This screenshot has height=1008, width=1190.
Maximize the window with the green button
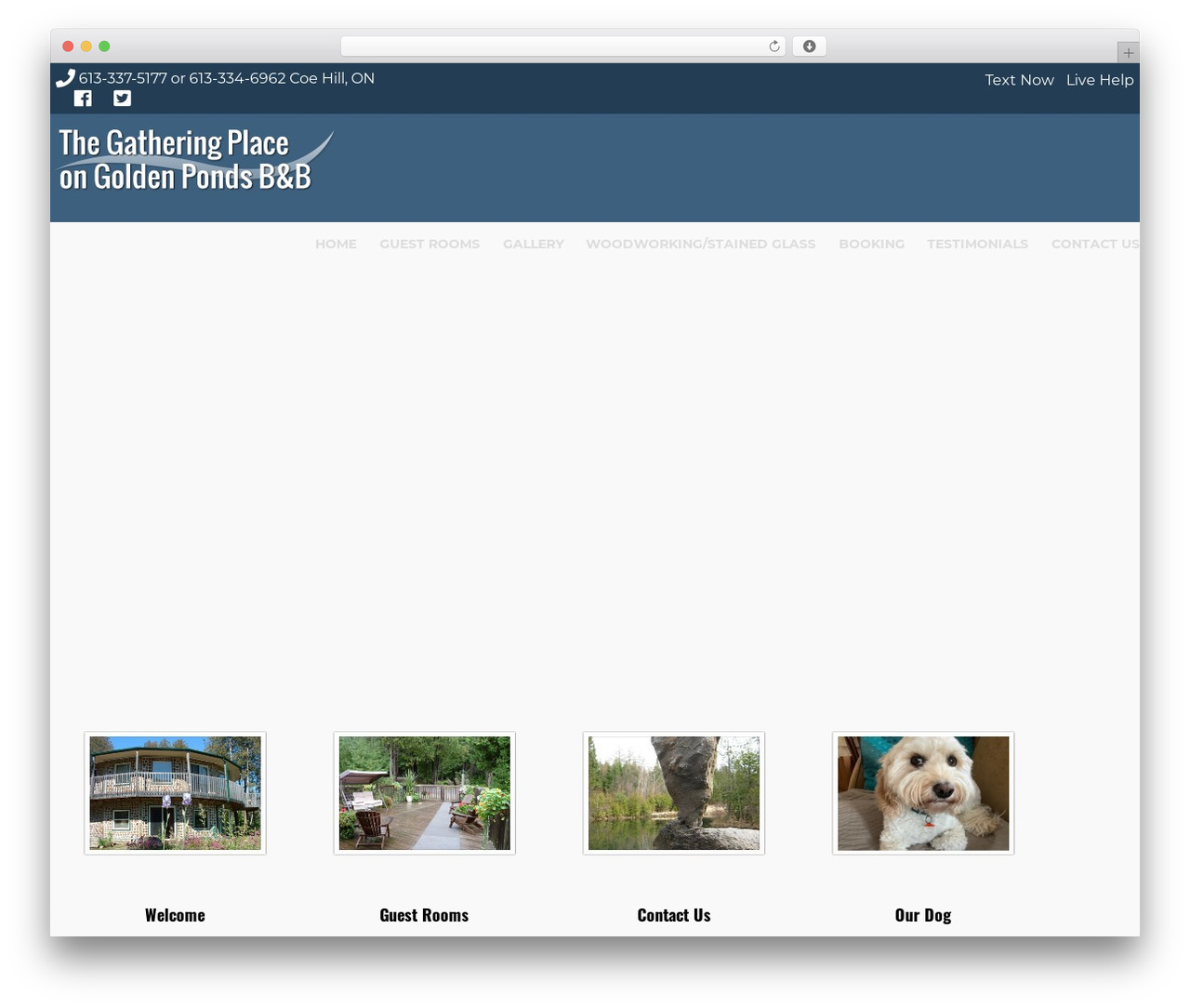[104, 46]
